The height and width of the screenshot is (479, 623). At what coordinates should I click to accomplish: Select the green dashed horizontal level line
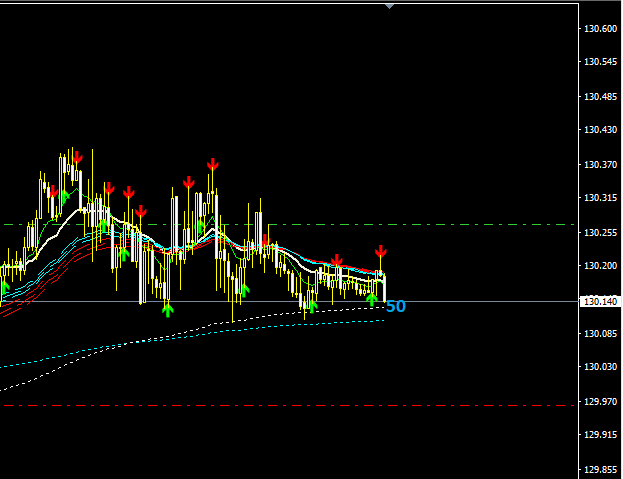pos(289,225)
